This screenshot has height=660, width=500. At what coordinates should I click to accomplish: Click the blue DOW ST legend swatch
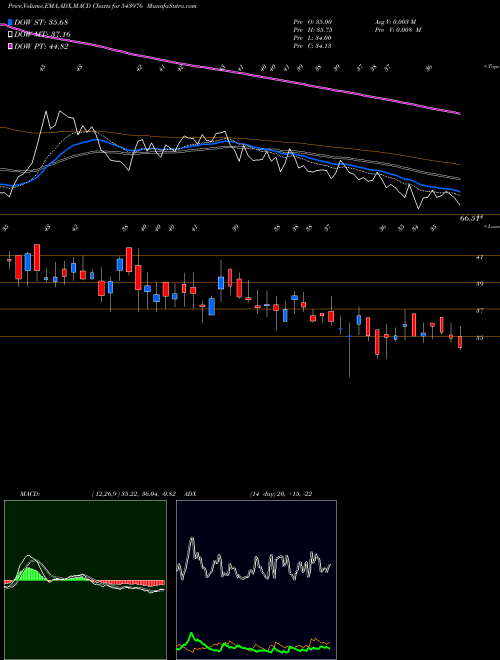click(x=10, y=22)
